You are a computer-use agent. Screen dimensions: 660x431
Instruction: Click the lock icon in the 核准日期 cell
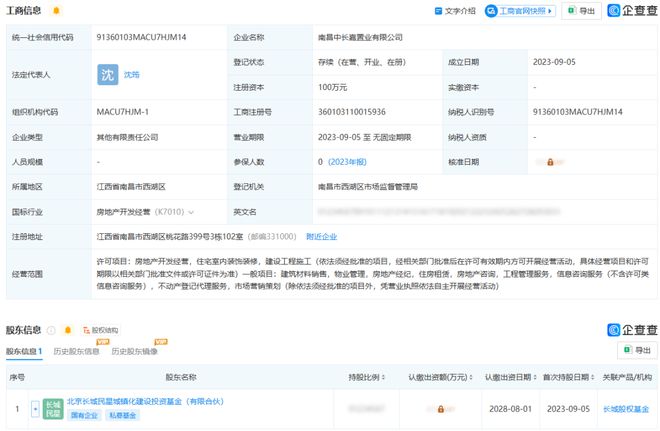click(550, 162)
